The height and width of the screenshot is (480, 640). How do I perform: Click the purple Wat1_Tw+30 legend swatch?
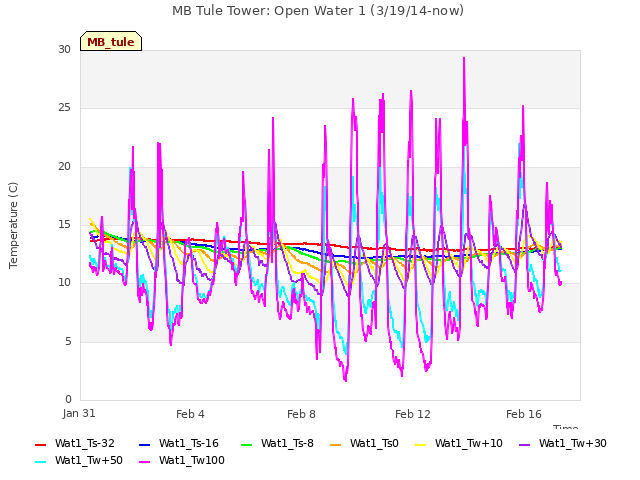[x=524, y=444]
